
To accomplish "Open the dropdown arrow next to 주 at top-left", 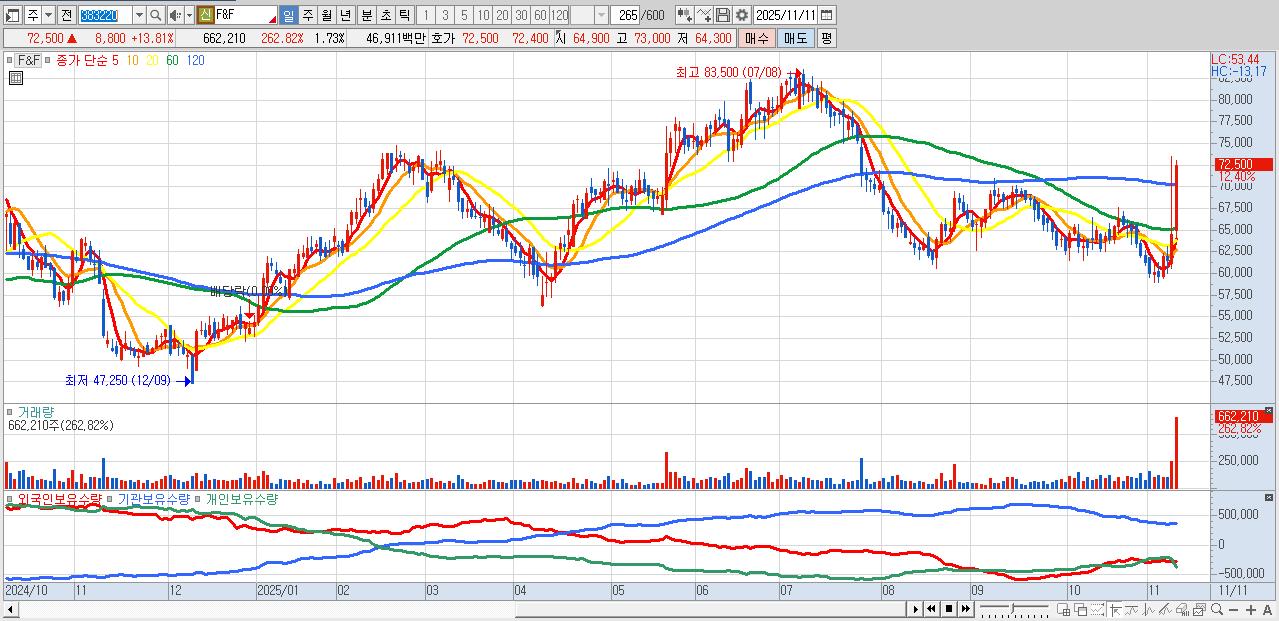I will [x=48, y=15].
